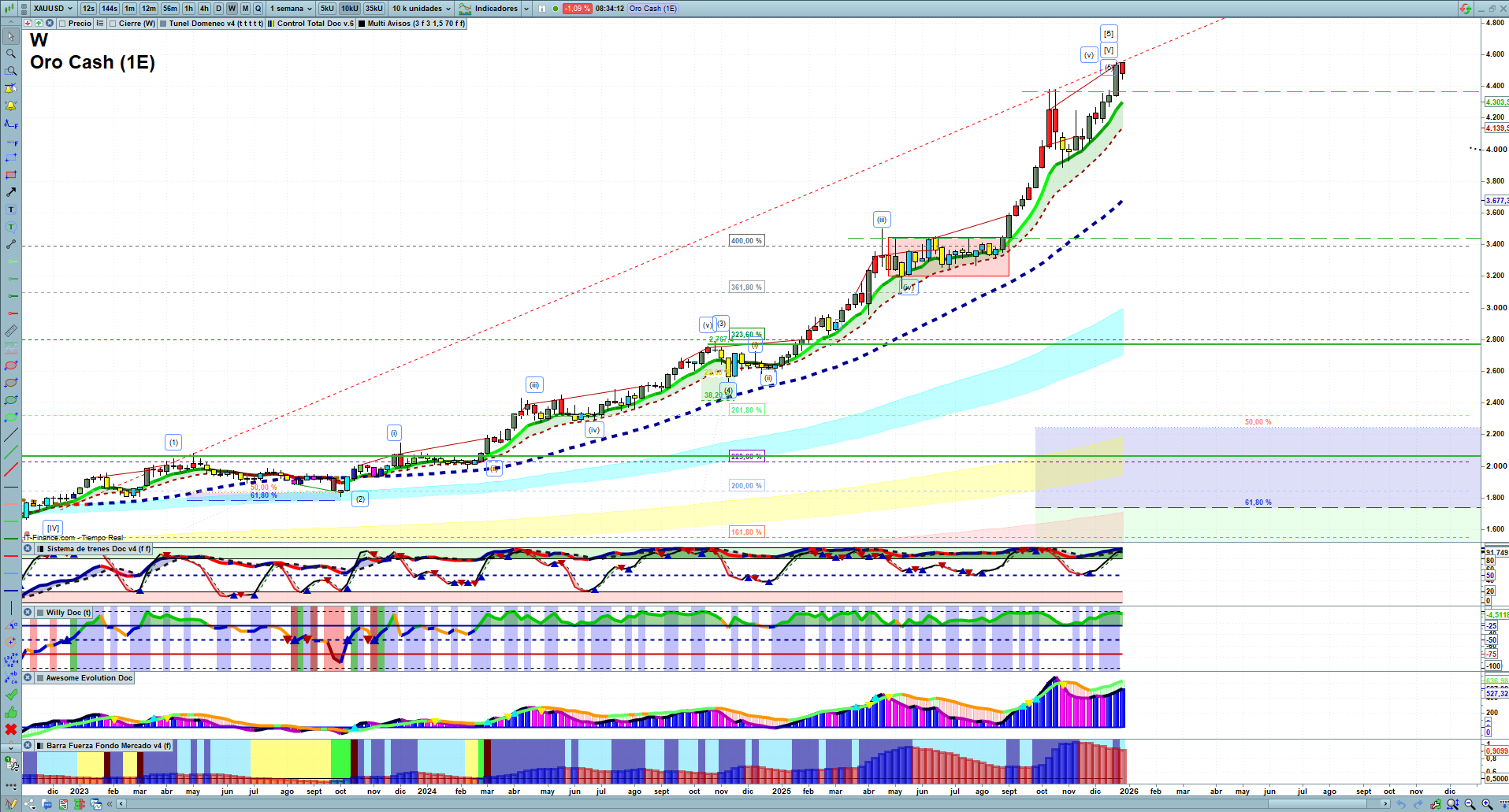Click the Tunel Domenec v4 color swatch
Screen dimensions: 1509x812
pos(163,24)
